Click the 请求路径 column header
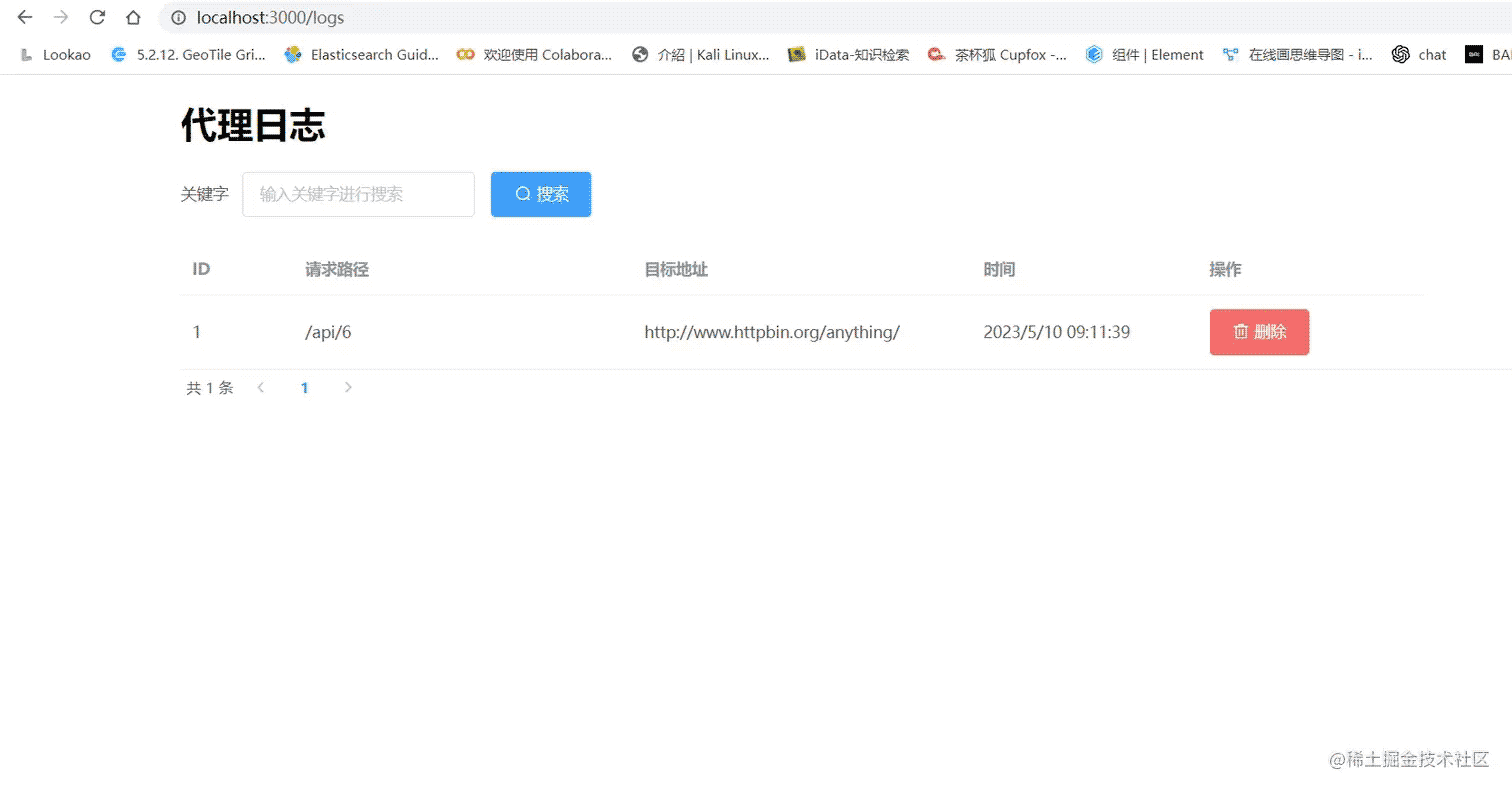 pos(337,269)
